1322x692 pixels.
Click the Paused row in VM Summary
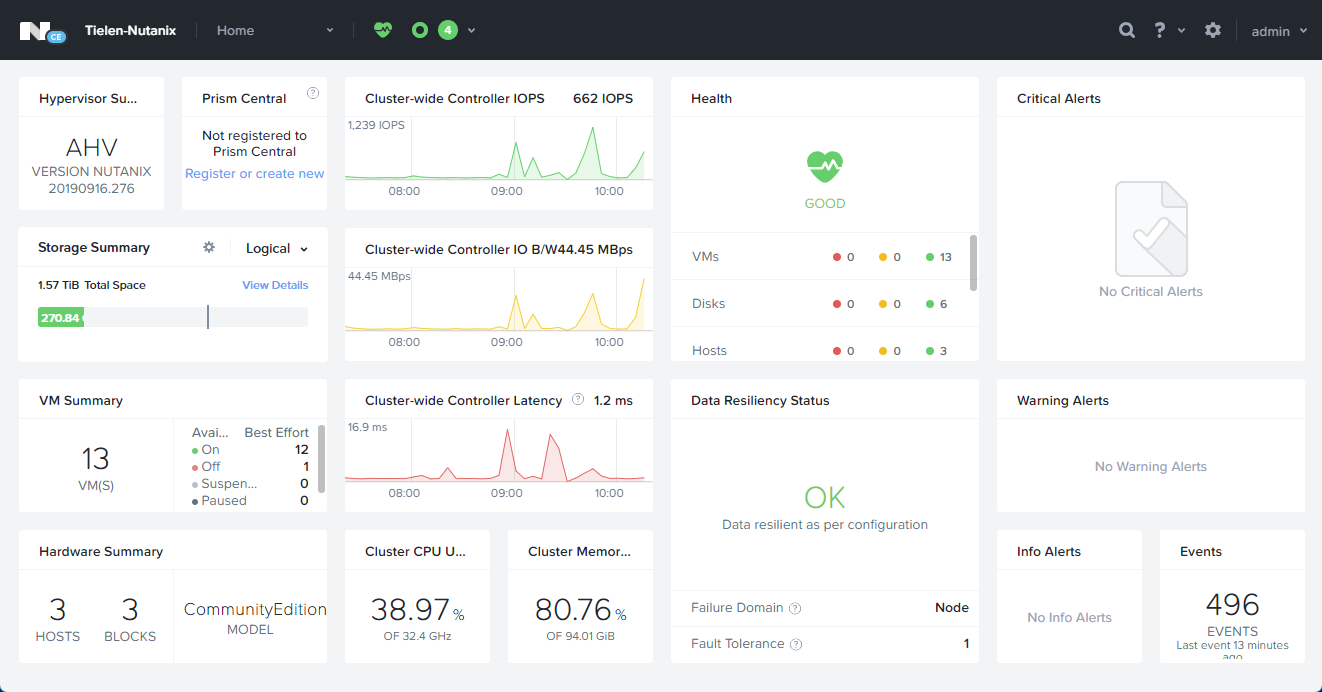pyautogui.click(x=250, y=501)
